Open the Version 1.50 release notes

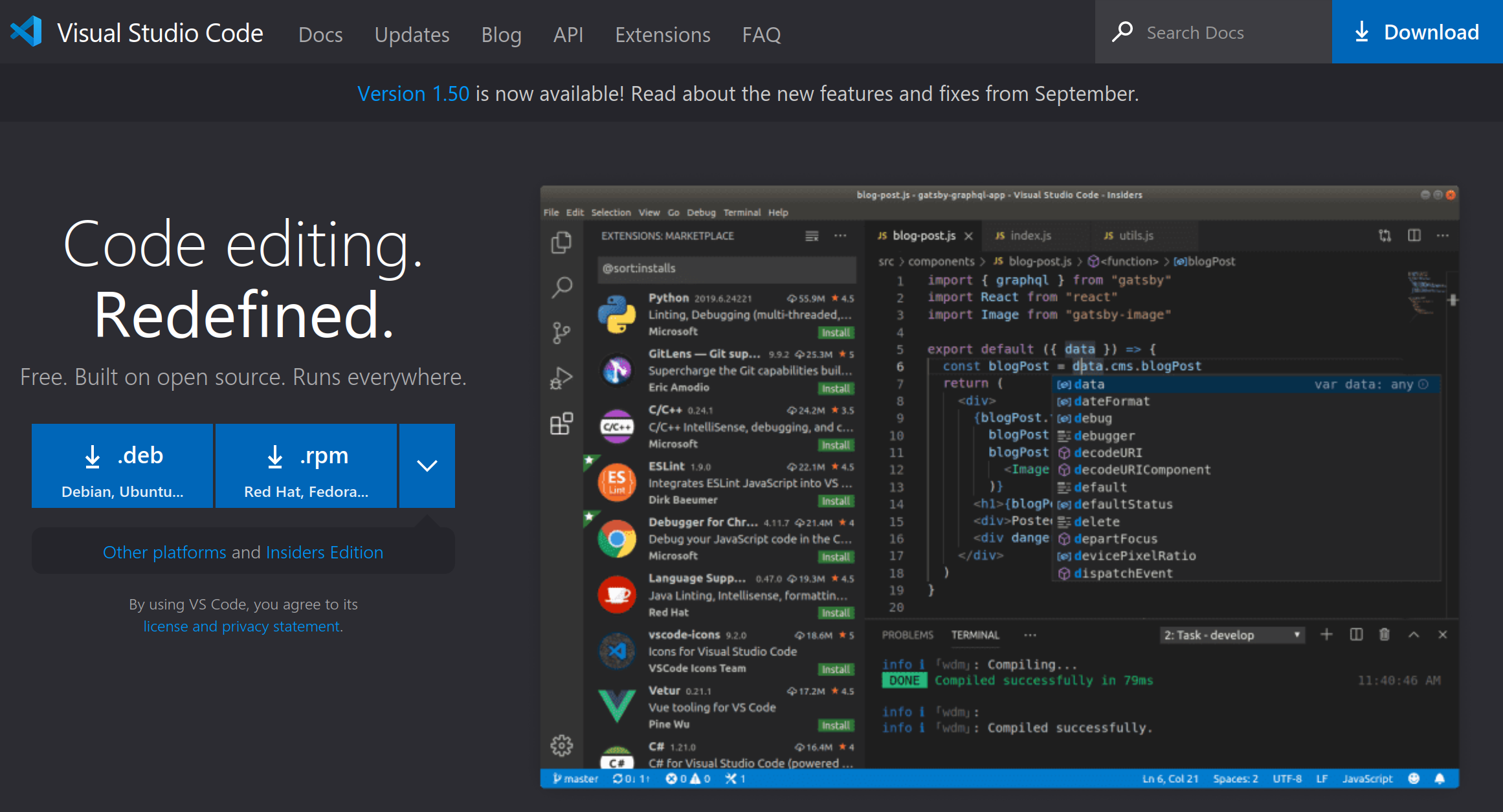tap(414, 94)
